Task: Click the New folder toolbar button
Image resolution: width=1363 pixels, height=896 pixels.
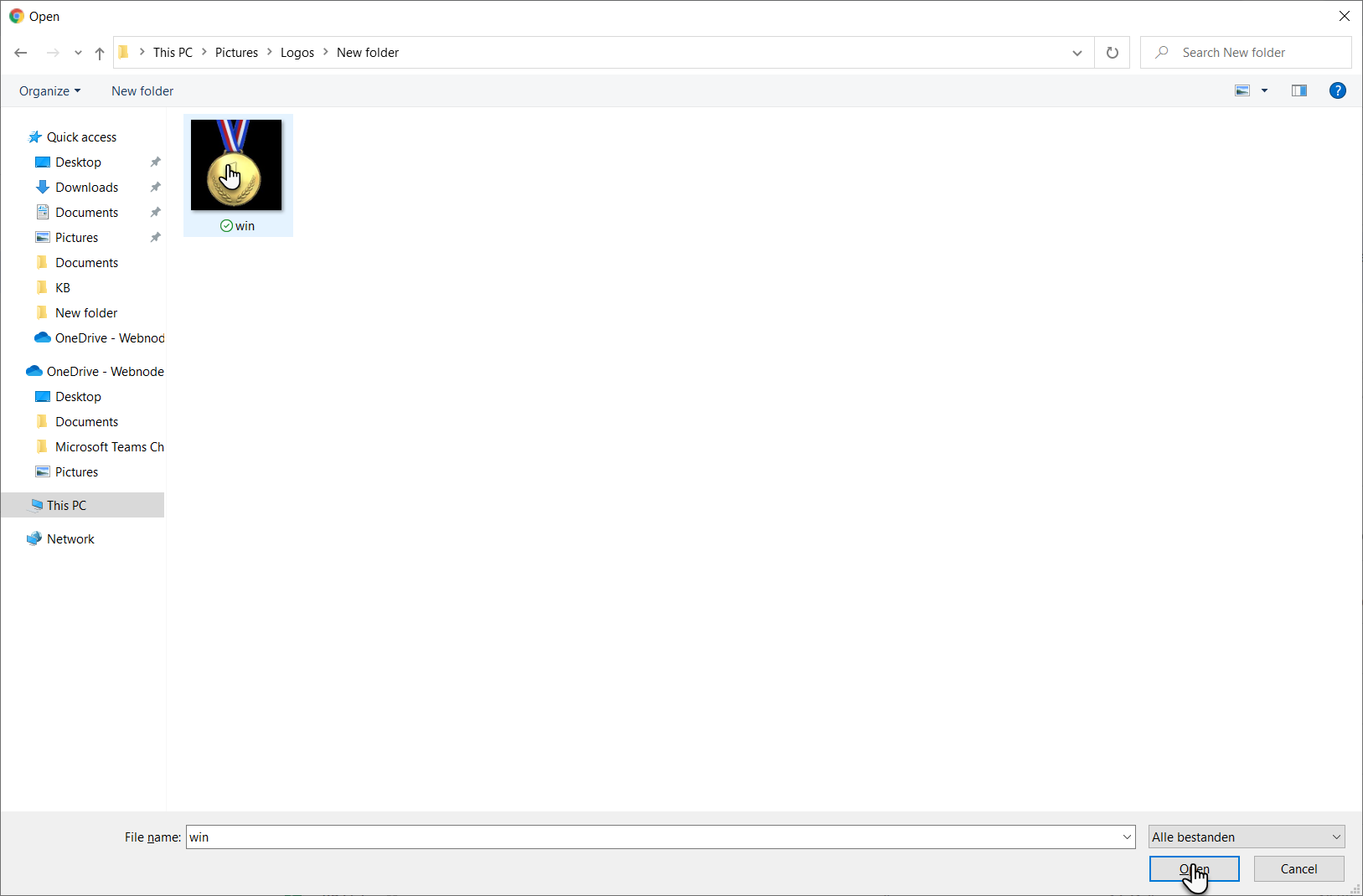Action: click(x=142, y=91)
